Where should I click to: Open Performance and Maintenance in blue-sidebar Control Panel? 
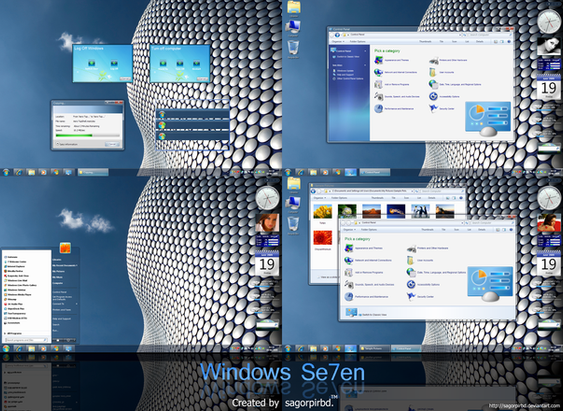tap(394, 108)
